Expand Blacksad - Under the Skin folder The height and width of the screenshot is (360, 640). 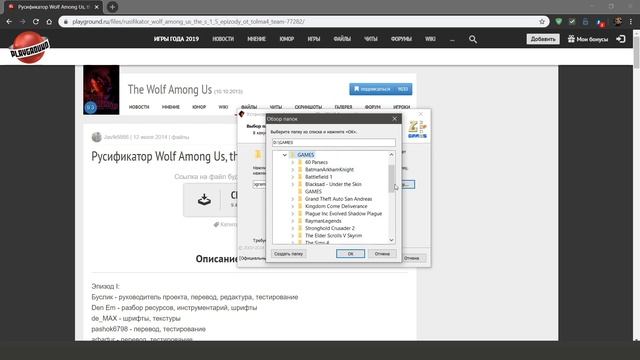coord(293,184)
